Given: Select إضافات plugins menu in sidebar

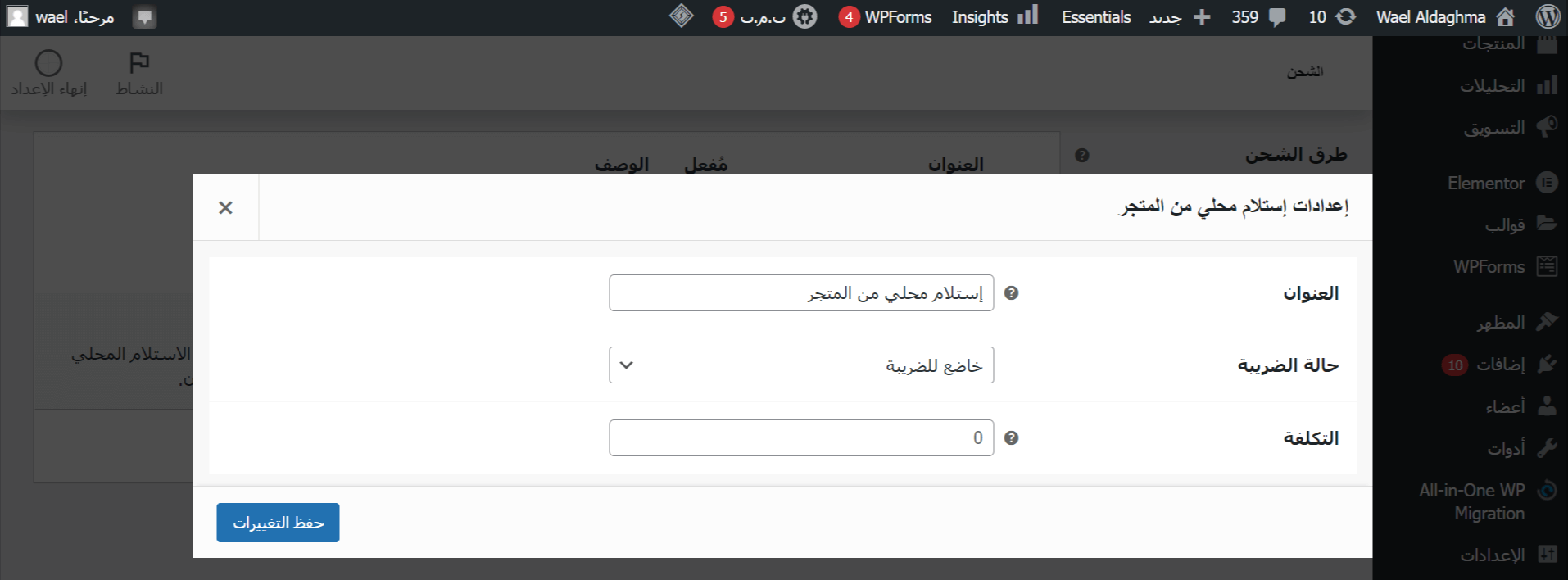Looking at the screenshot, I should (1499, 365).
